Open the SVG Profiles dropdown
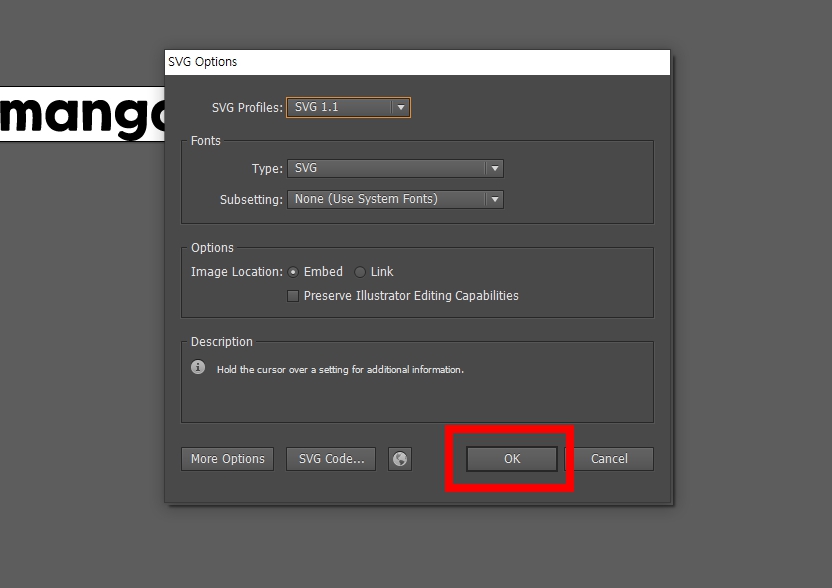832x588 pixels. (349, 108)
